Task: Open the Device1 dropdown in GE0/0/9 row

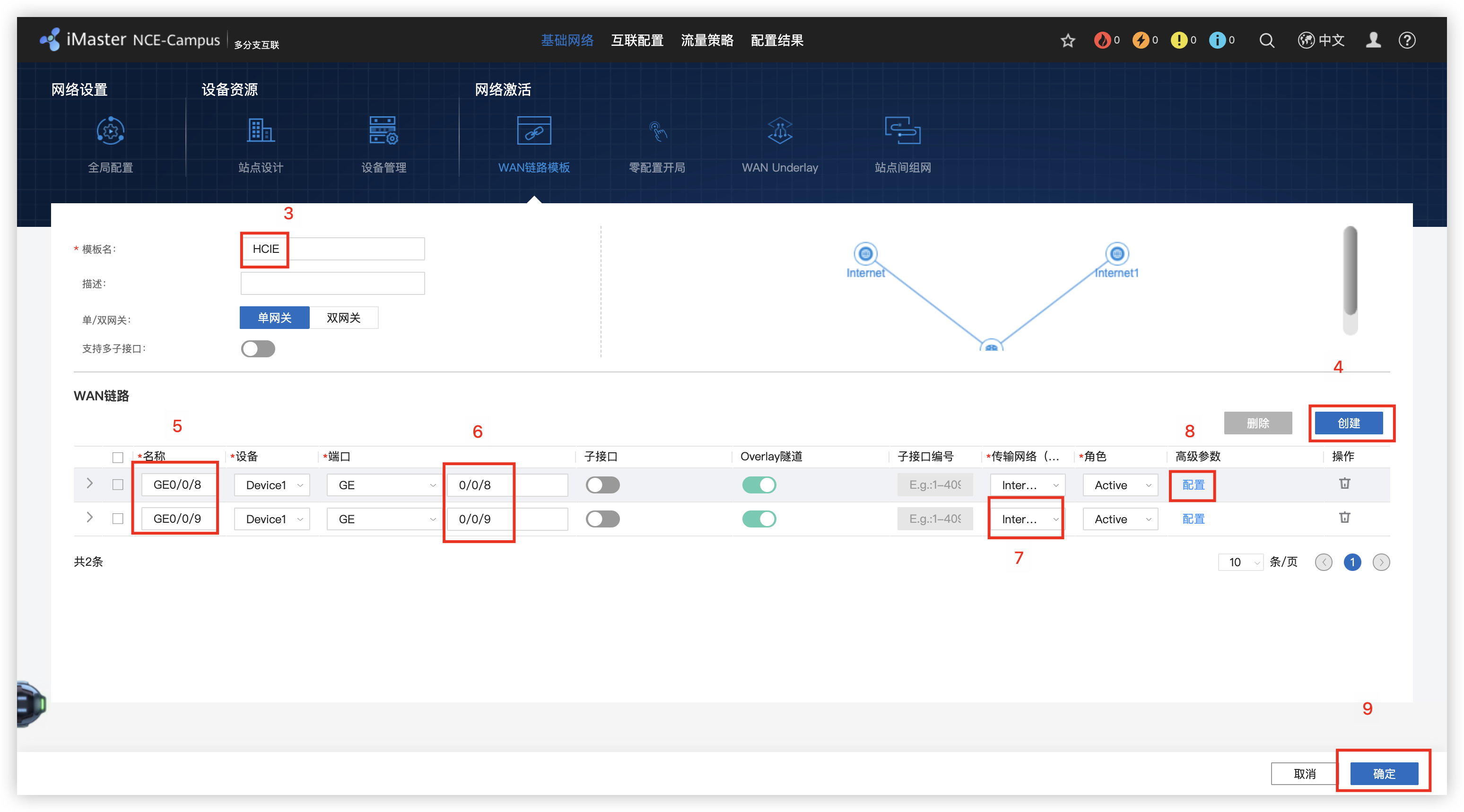Action: coord(272,519)
